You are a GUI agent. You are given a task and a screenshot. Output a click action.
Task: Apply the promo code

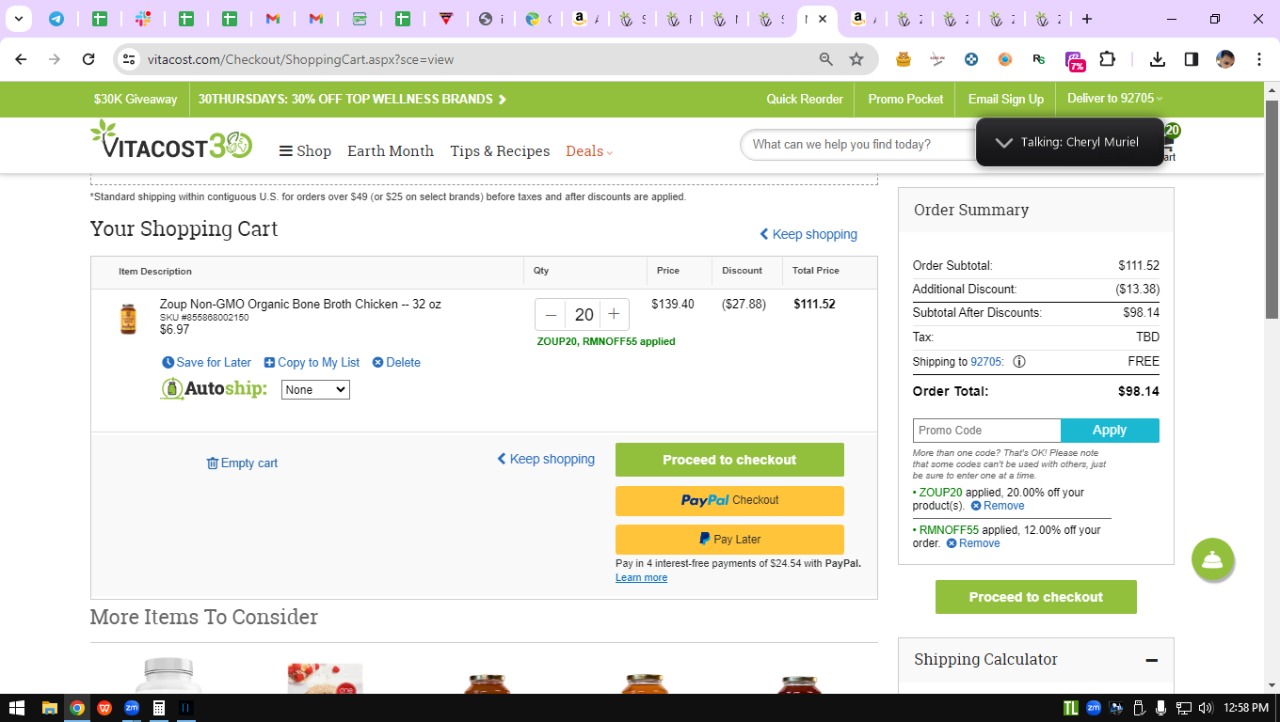1110,430
